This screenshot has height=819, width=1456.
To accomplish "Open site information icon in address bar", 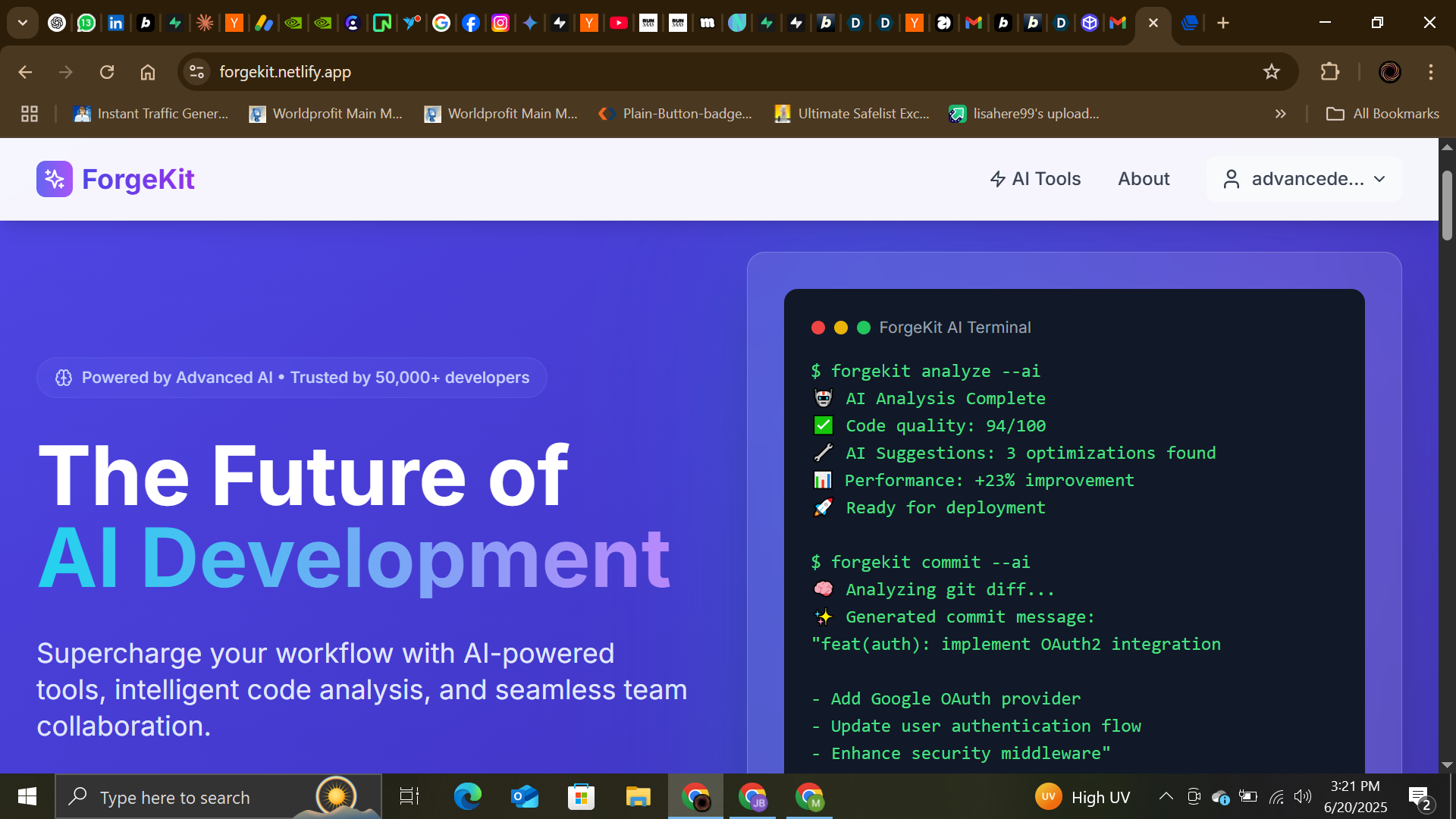I will pos(197,72).
